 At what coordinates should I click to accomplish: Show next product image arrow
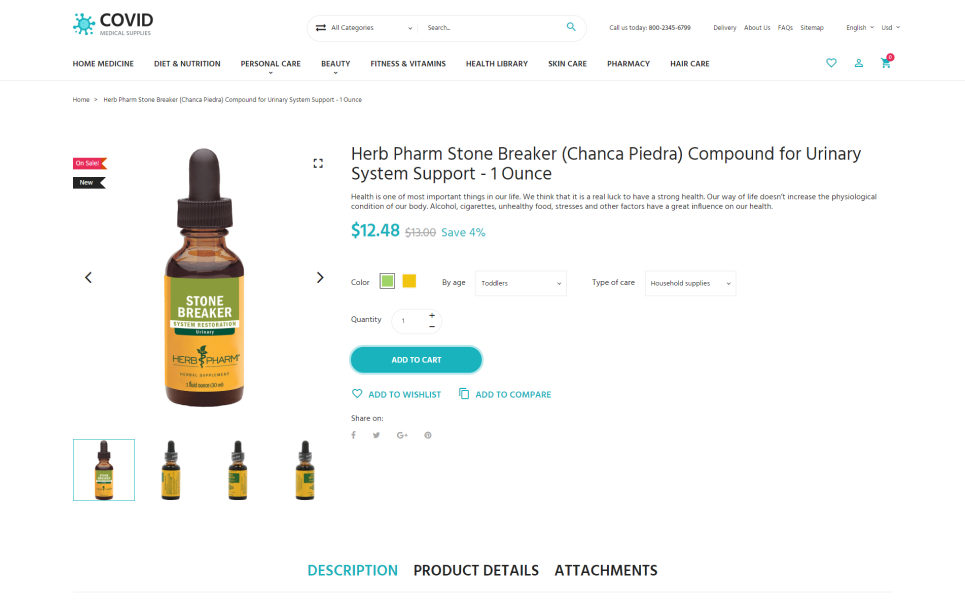pyautogui.click(x=320, y=278)
